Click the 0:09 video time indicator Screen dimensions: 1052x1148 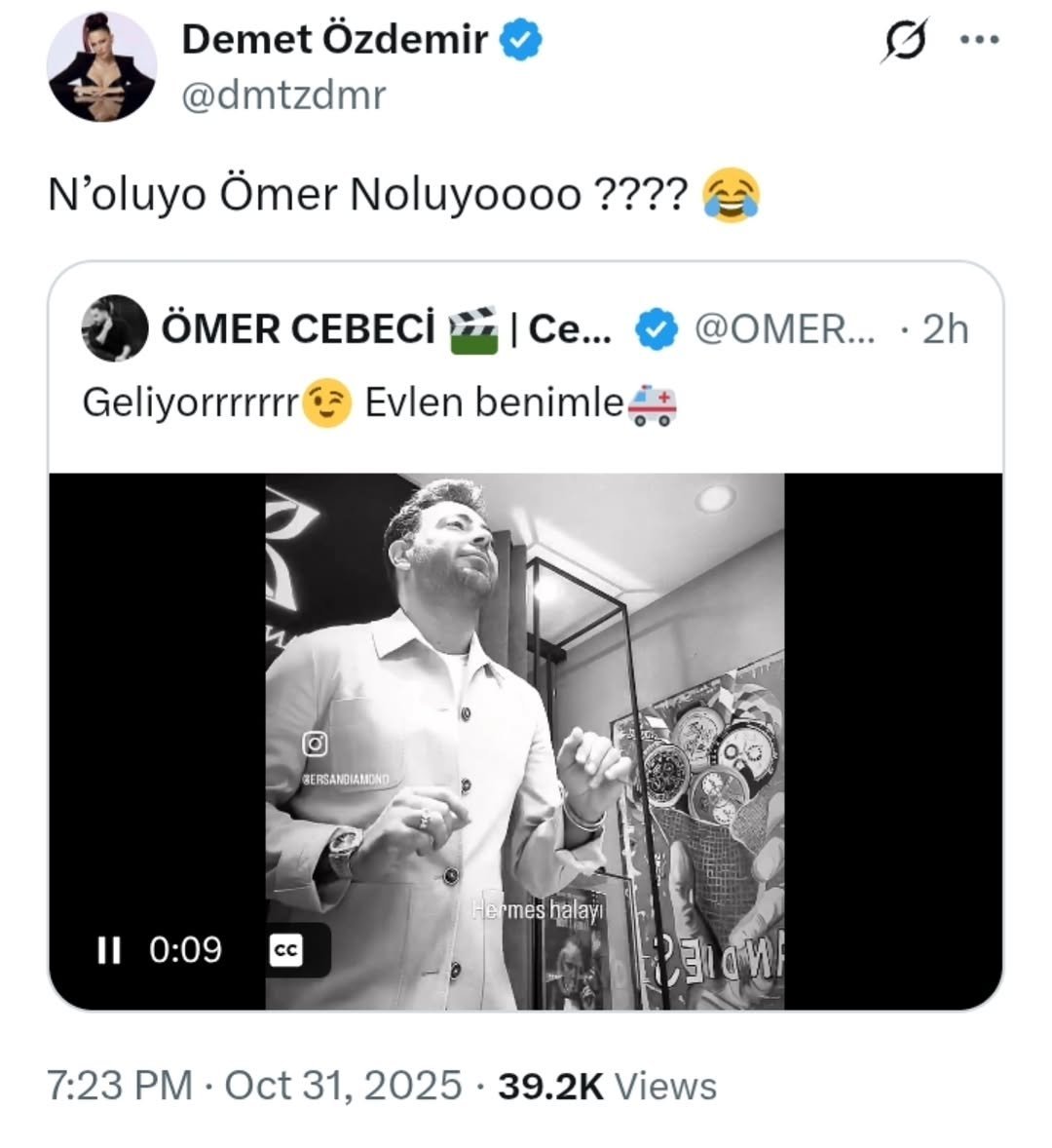(185, 949)
